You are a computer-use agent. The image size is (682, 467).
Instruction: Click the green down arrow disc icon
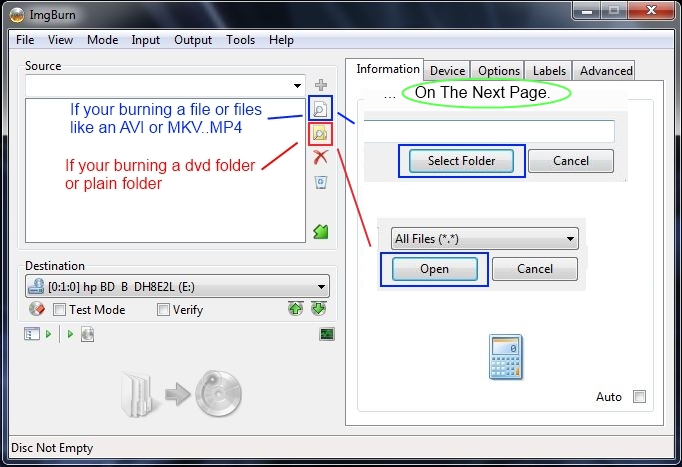point(319,309)
